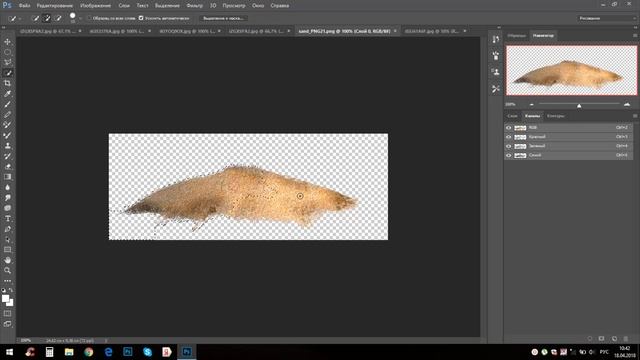Load channel as selection icon
This screenshot has height=360, width=640.
[590, 339]
